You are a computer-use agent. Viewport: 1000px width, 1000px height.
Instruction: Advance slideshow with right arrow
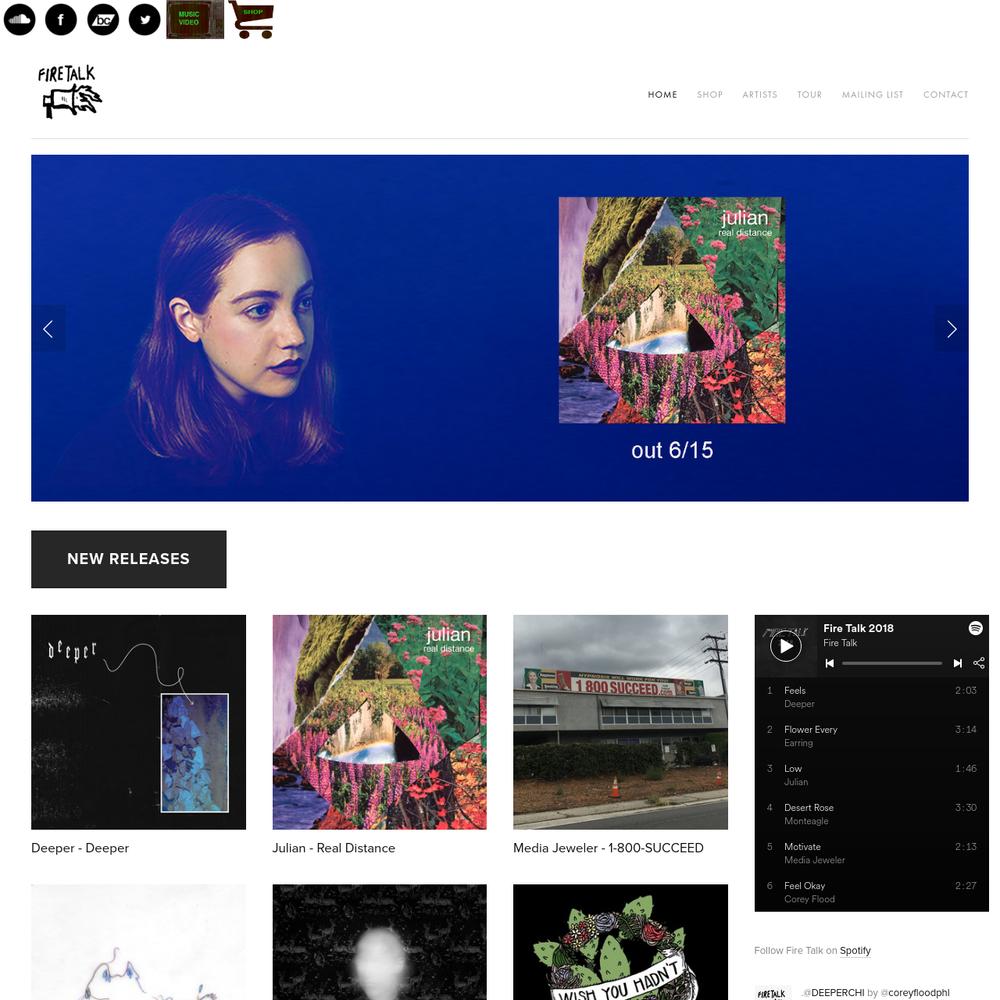coord(952,329)
